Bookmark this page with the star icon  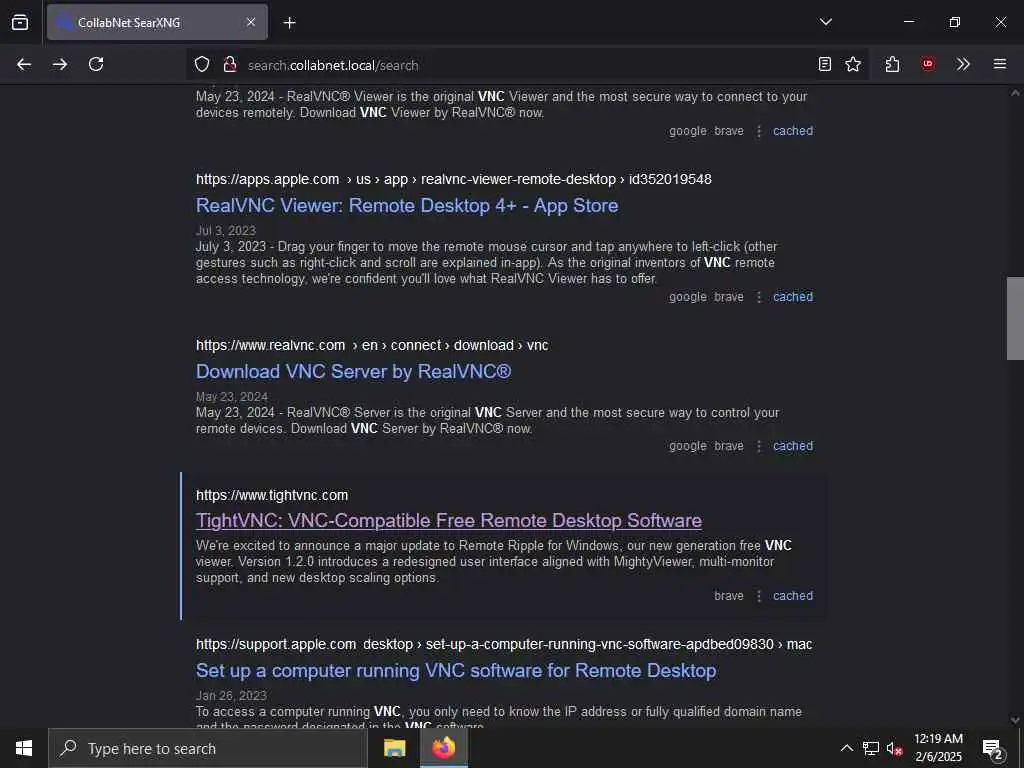point(853,64)
